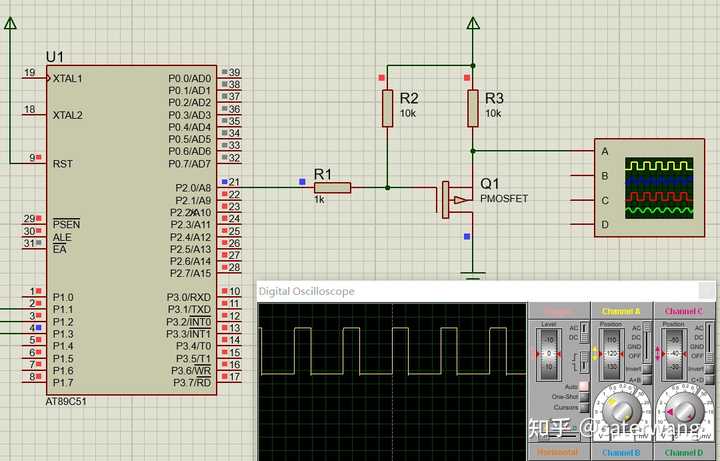Click the Channel A volts-per-division knob

[623, 410]
